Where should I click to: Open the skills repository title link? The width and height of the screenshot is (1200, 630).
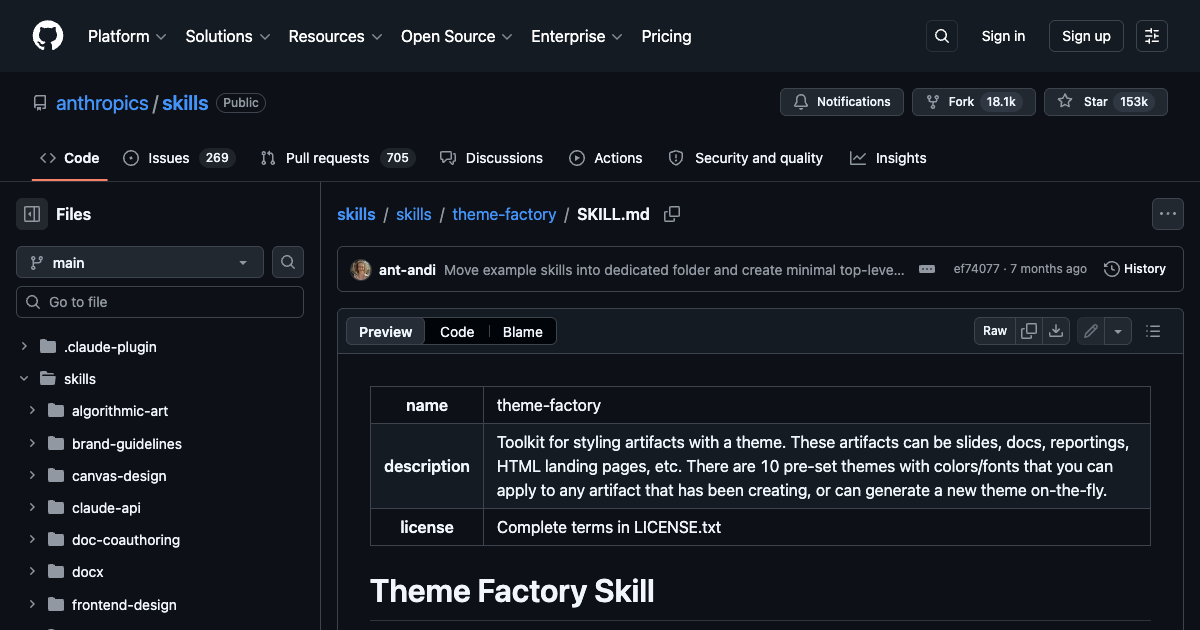(x=185, y=103)
